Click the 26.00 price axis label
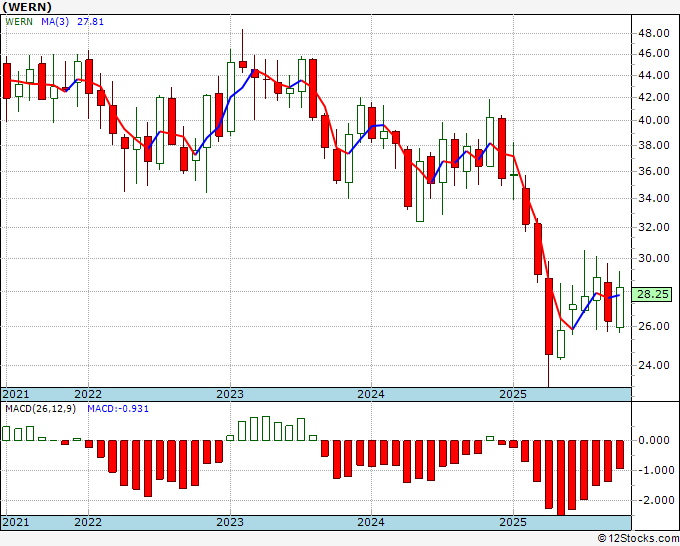Viewport: 680px width, 546px height. 653,326
